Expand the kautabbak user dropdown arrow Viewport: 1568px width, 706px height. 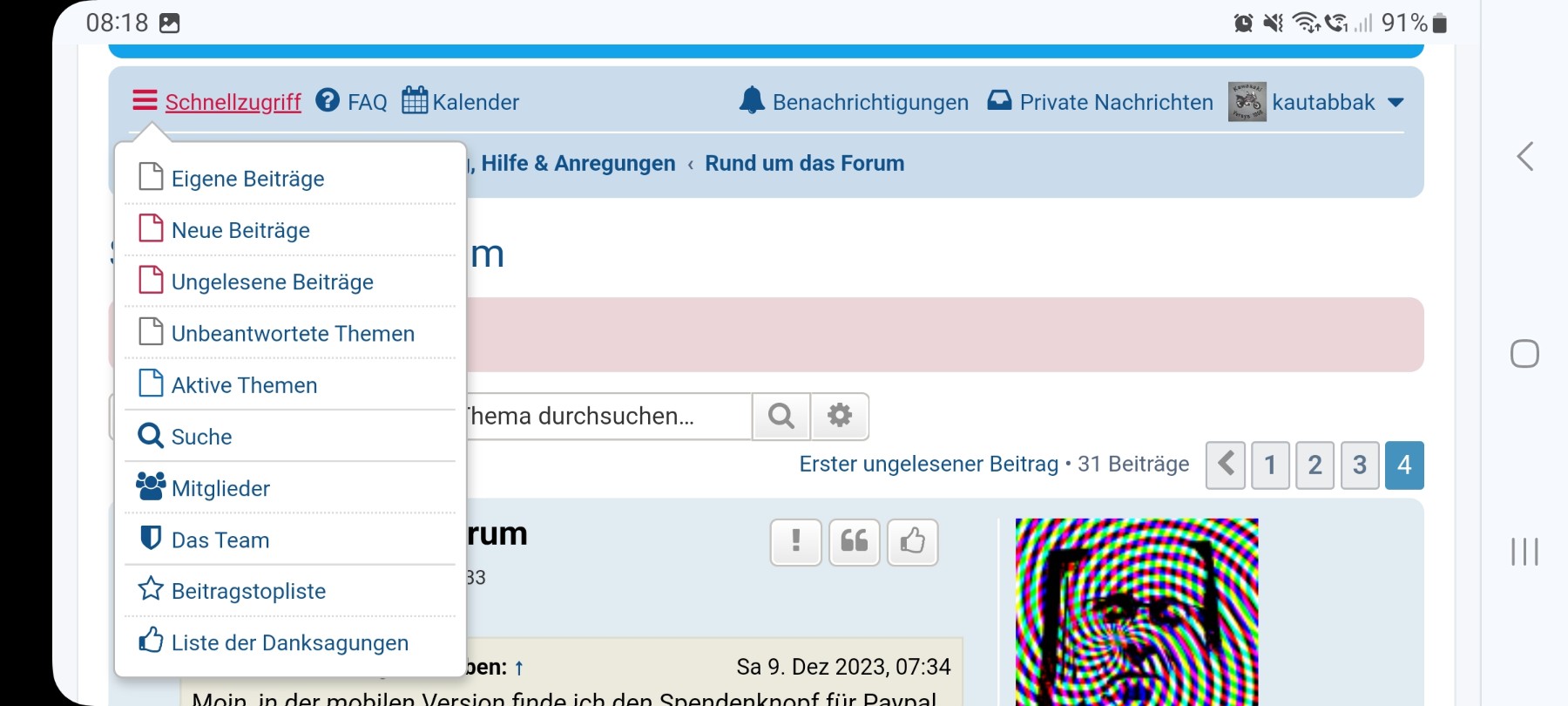pyautogui.click(x=1396, y=103)
